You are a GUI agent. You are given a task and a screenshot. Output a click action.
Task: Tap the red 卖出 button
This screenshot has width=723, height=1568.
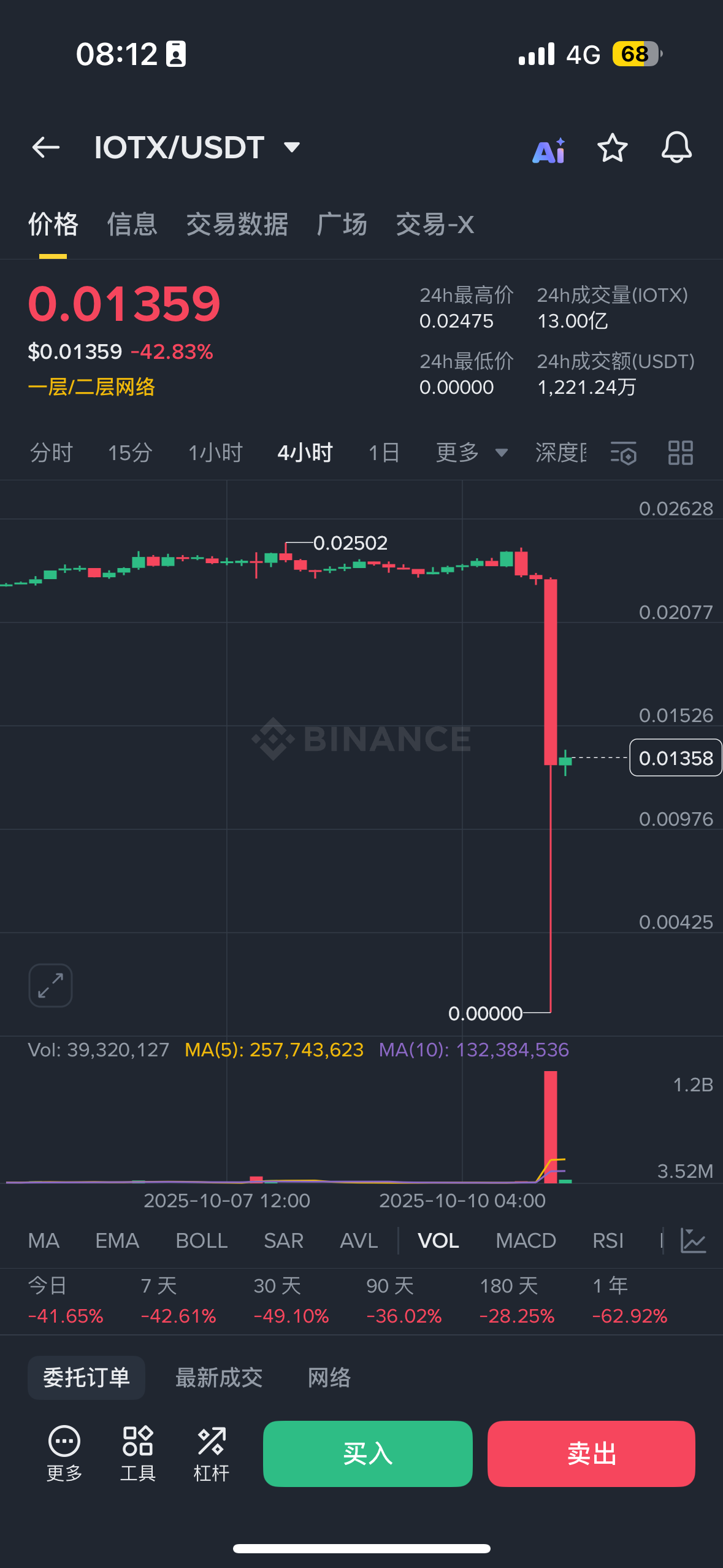click(591, 1453)
